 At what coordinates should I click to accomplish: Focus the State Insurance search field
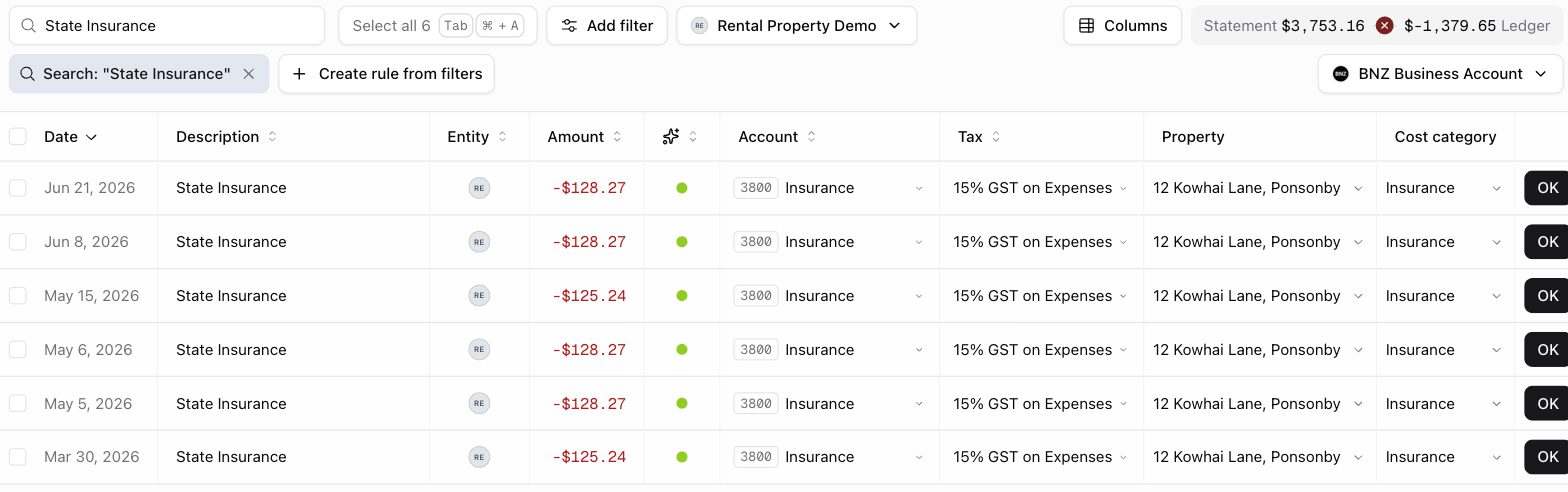coord(167,26)
